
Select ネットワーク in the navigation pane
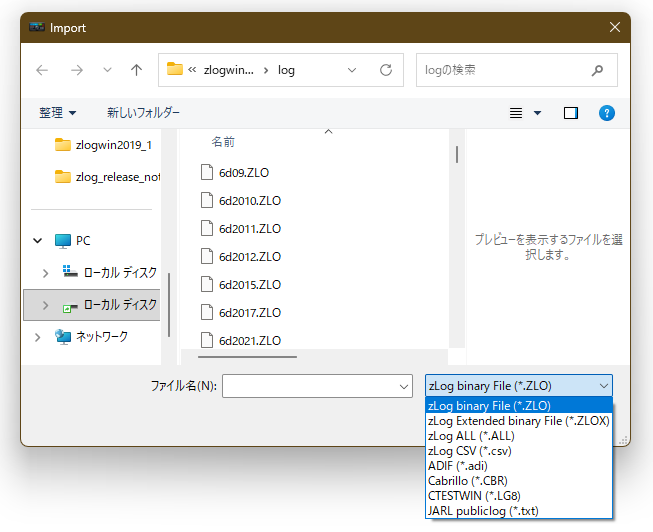[x=91, y=337]
